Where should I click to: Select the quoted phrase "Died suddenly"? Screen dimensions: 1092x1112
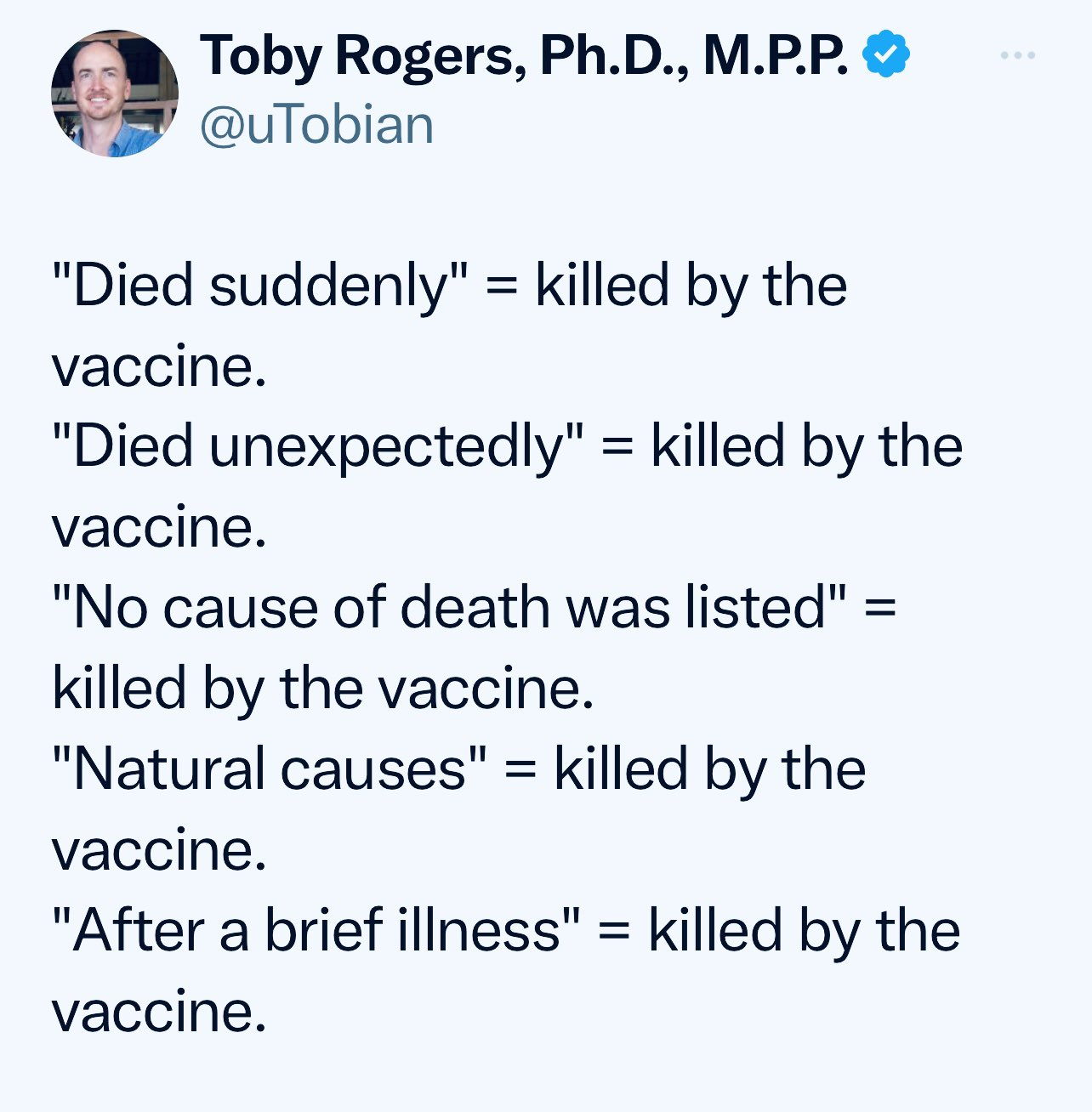point(260,286)
